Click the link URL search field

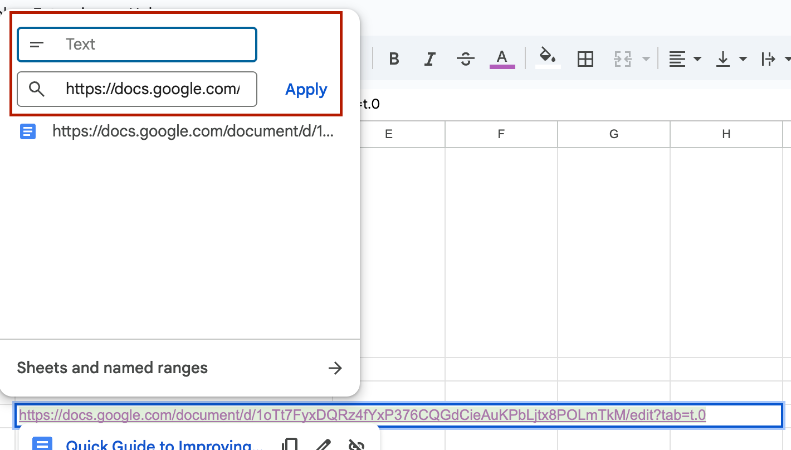point(137,89)
